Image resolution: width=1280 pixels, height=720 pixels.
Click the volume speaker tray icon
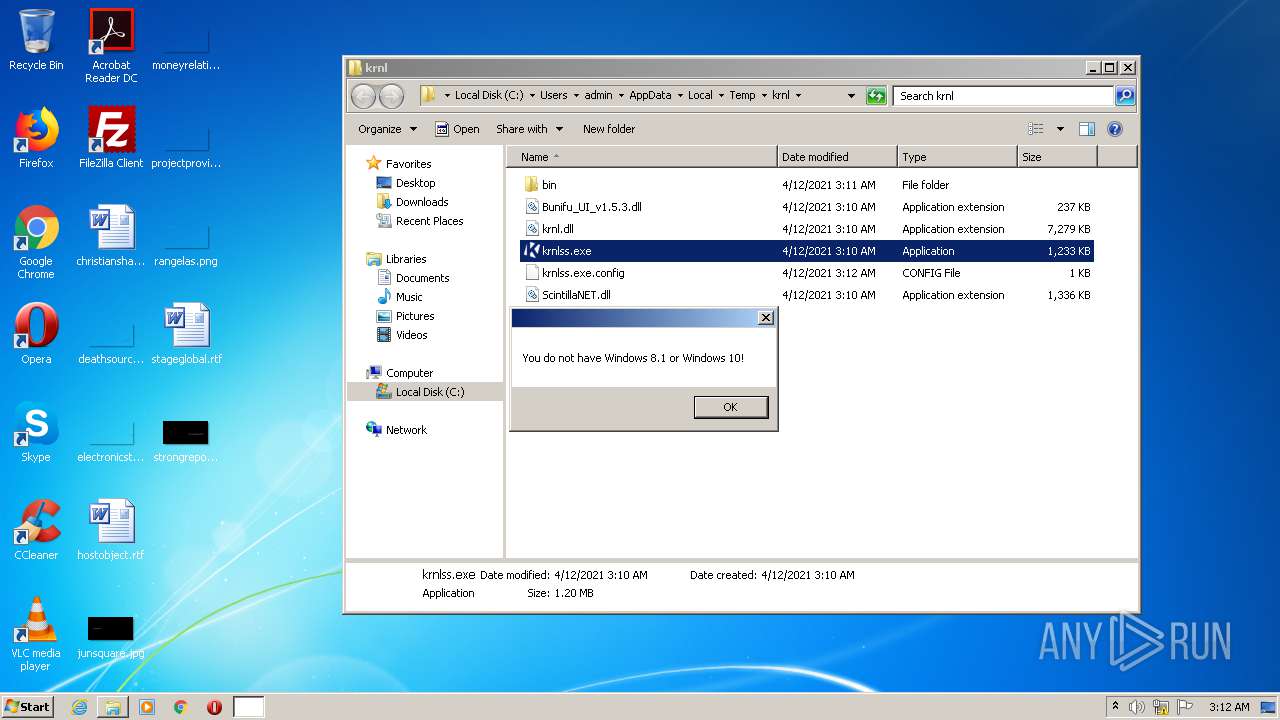[x=1137, y=707]
